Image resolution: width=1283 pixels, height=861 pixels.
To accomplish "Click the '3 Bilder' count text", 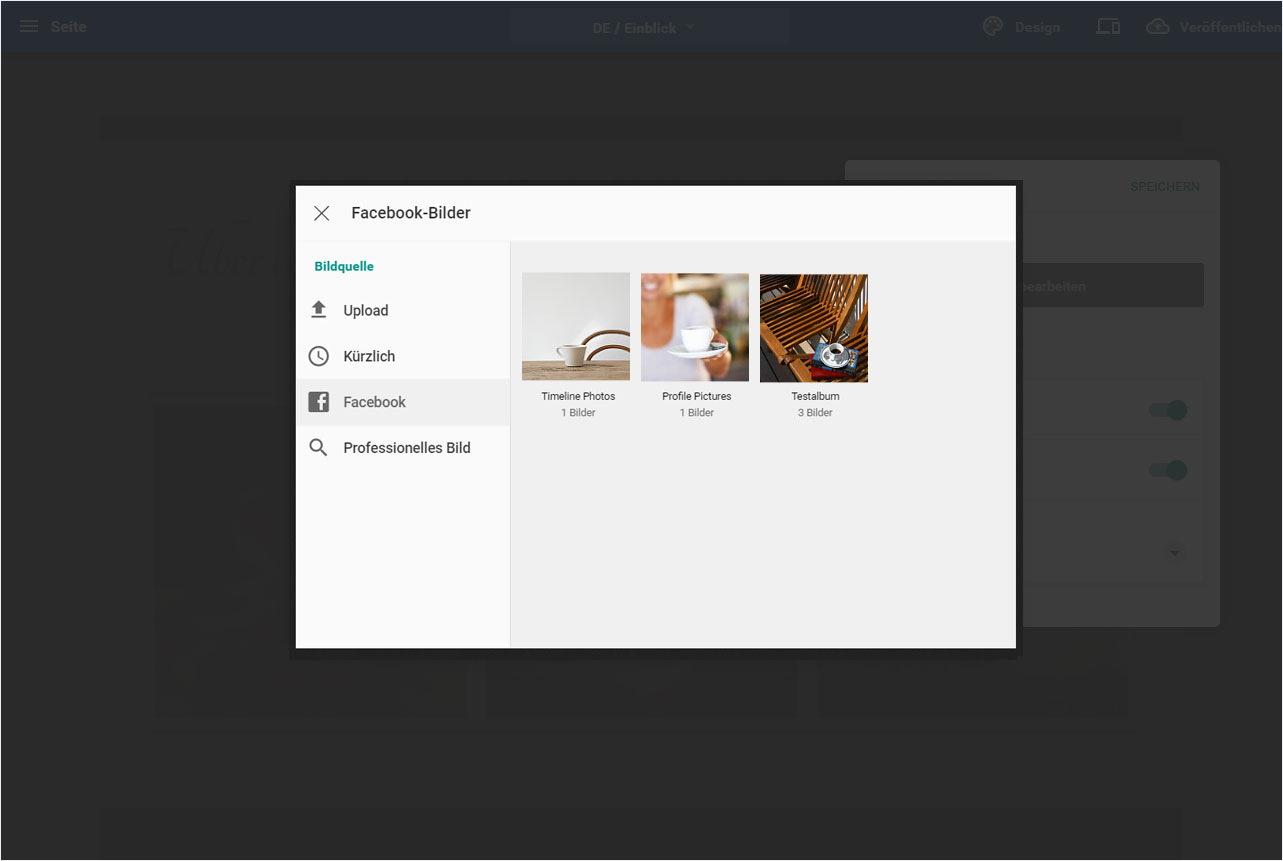I will click(815, 412).
